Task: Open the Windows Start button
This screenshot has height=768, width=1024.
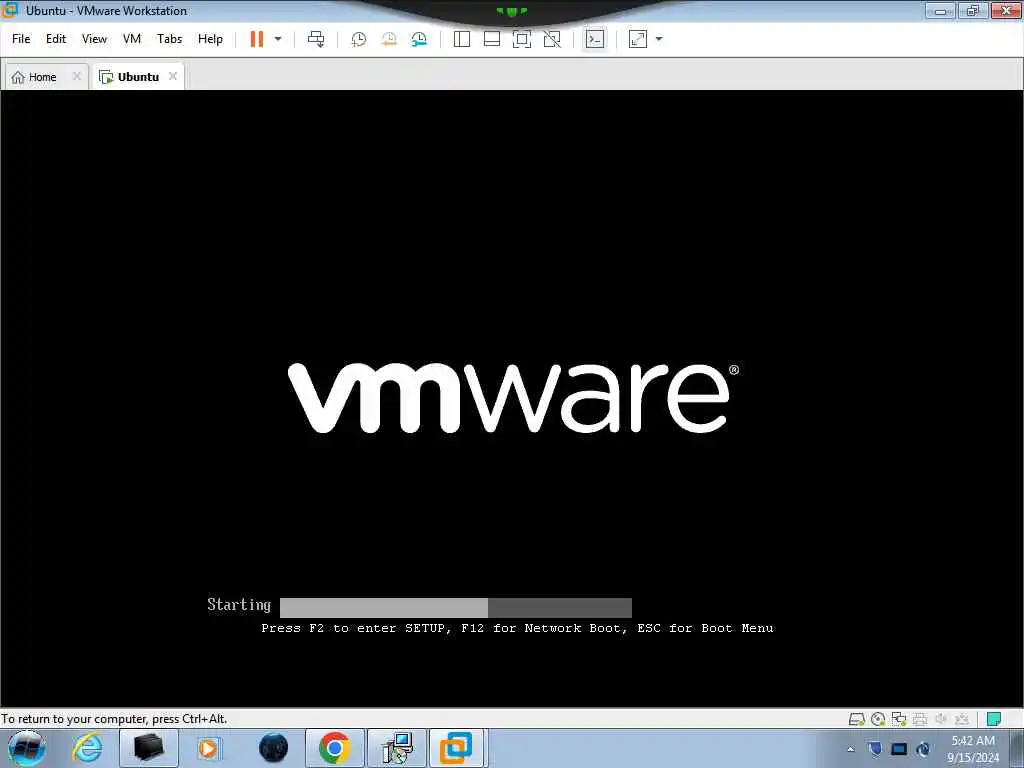Action: tap(27, 748)
